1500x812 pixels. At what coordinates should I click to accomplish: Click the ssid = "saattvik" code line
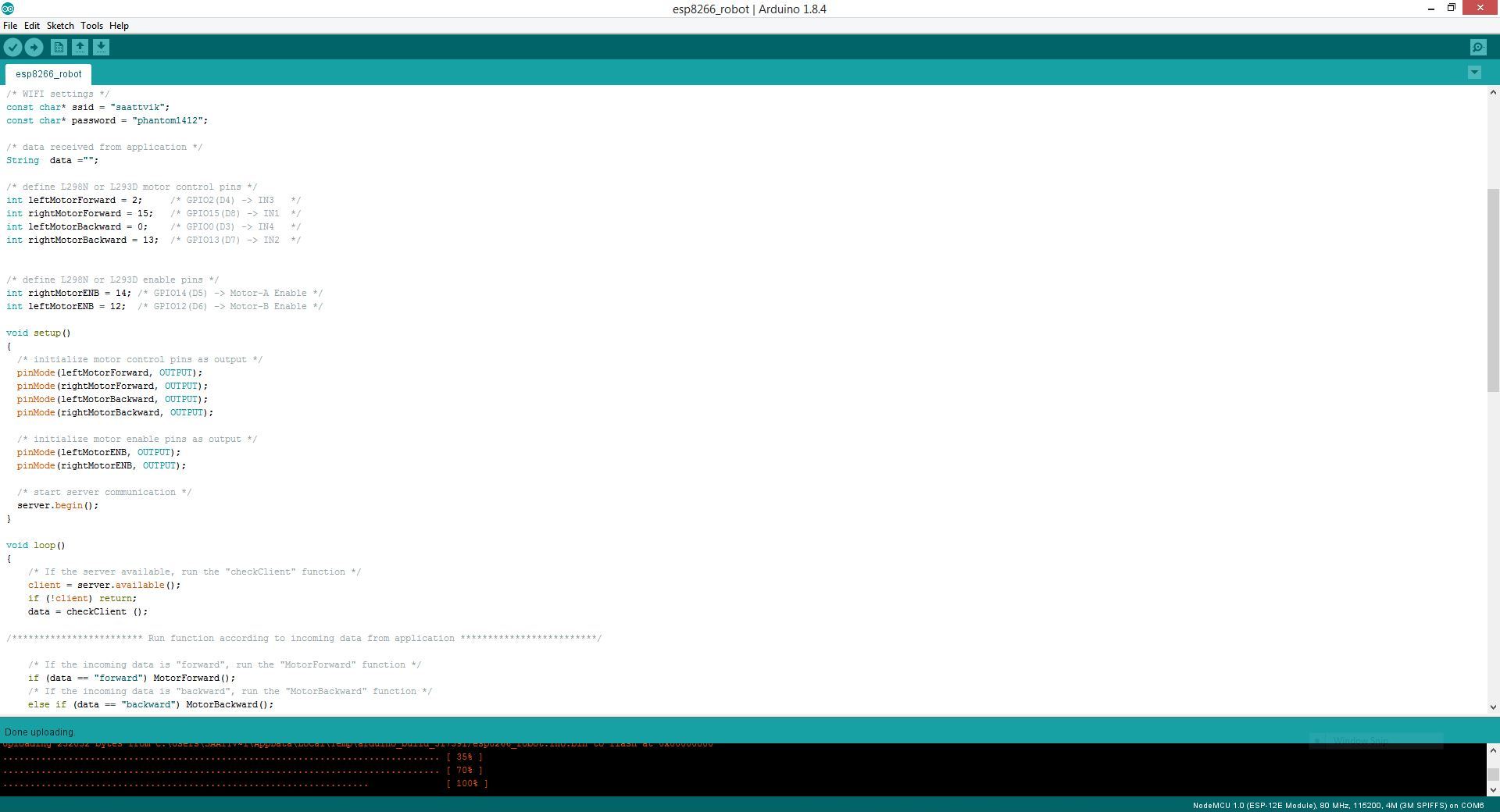click(x=87, y=107)
